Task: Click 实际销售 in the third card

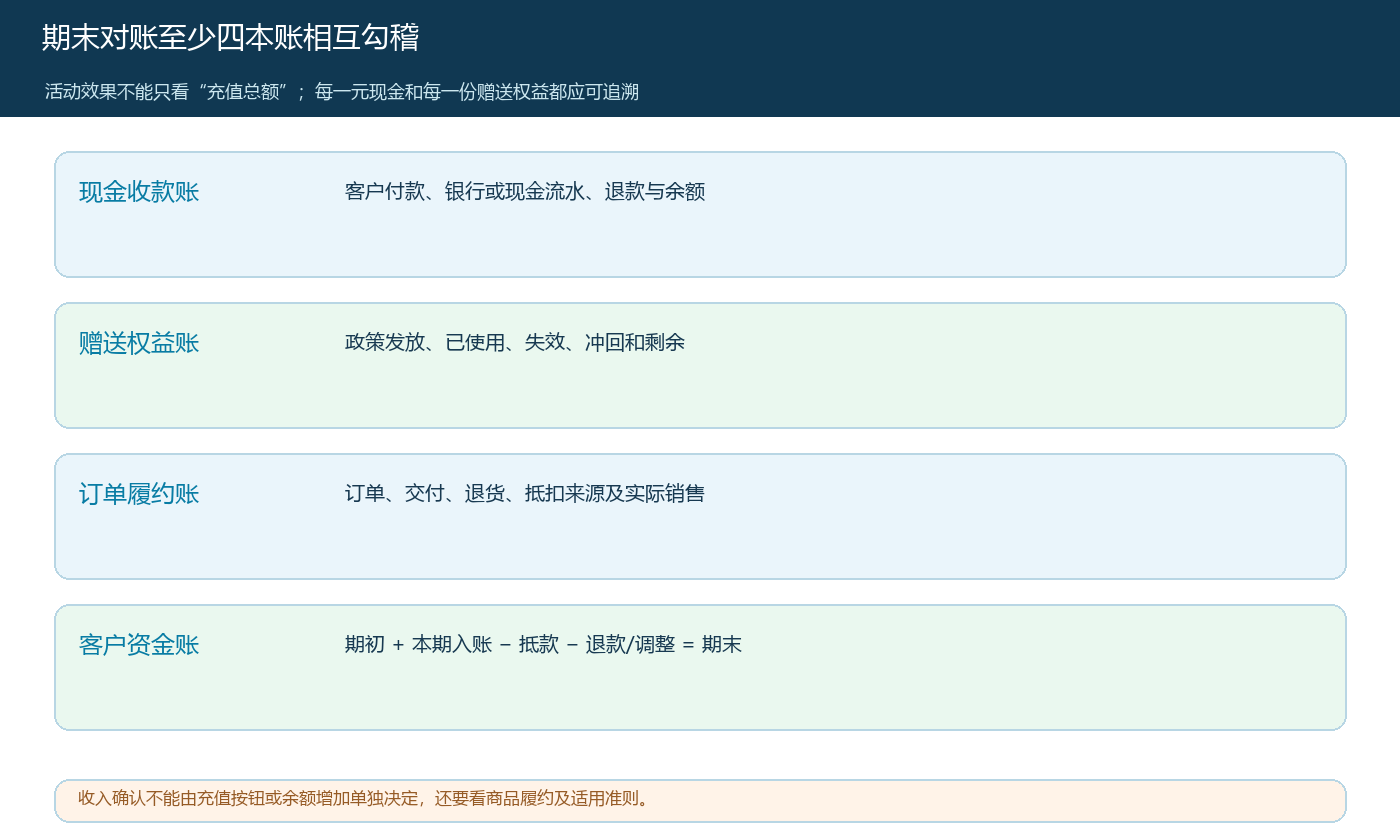Action: pos(665,493)
